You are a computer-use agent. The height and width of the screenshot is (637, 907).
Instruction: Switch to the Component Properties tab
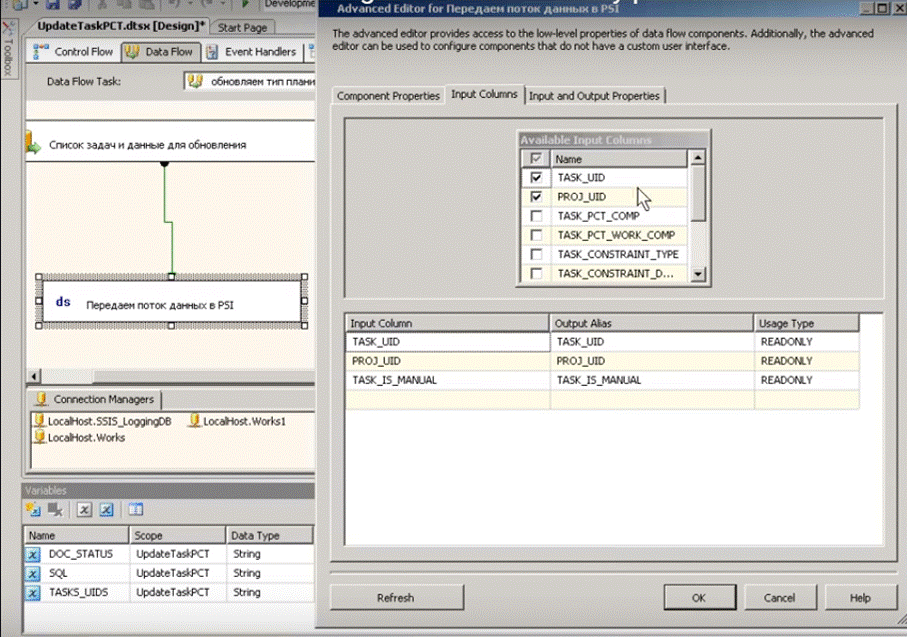[x=388, y=96]
